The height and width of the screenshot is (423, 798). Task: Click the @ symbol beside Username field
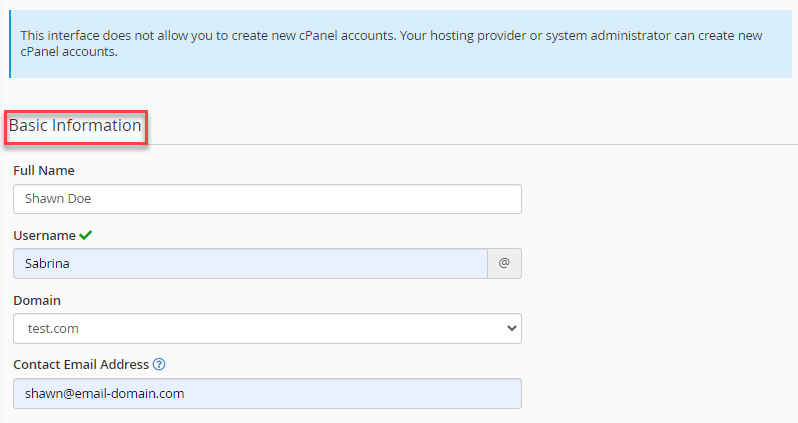point(504,264)
